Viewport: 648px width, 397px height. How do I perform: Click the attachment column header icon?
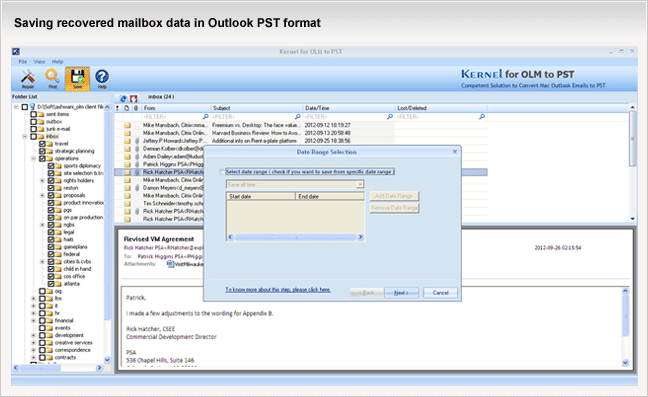tap(136, 108)
